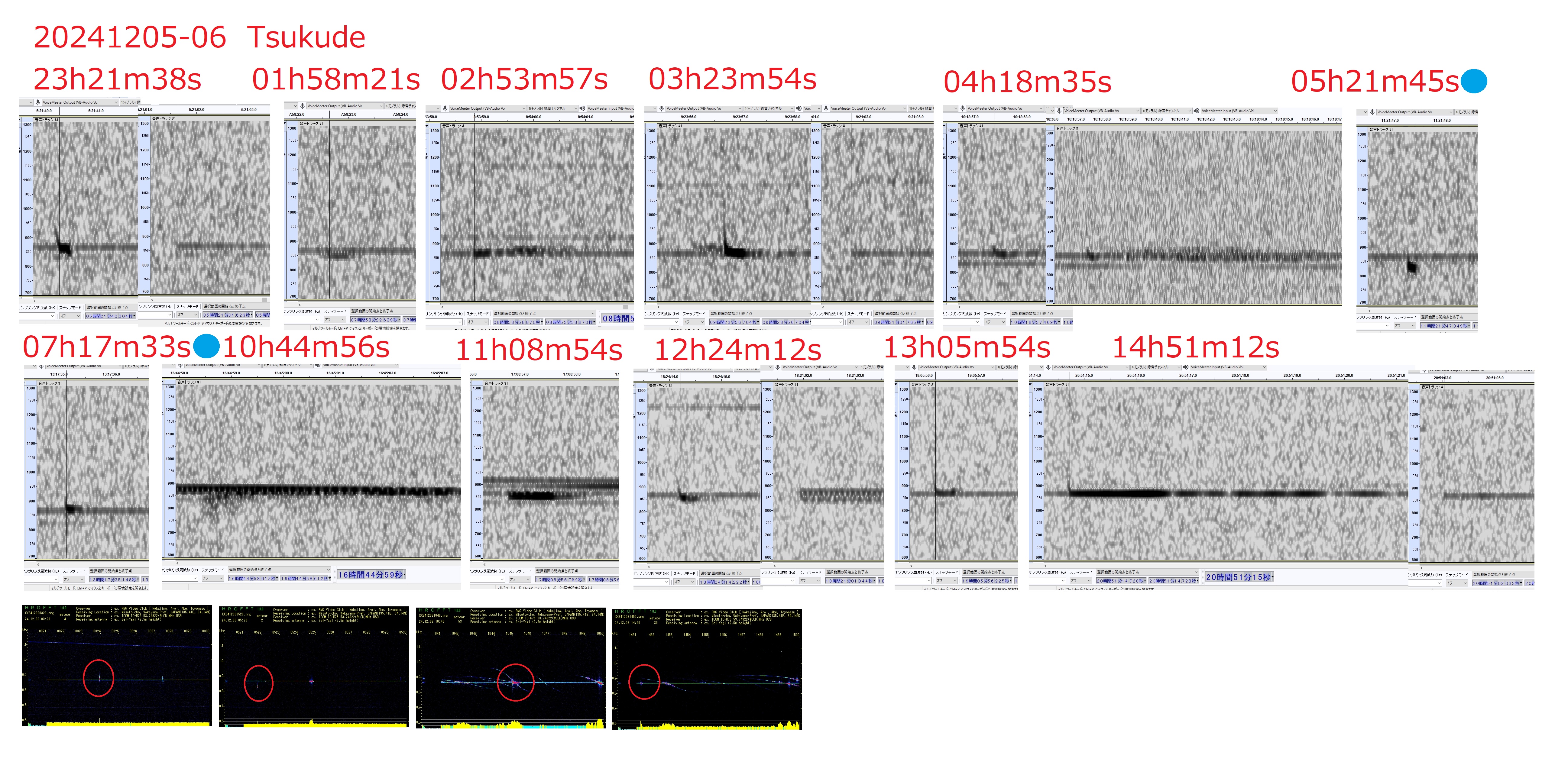
Task: Click microphone icon in 23h21m38s panel toolbar
Action: pyautogui.click(x=38, y=102)
